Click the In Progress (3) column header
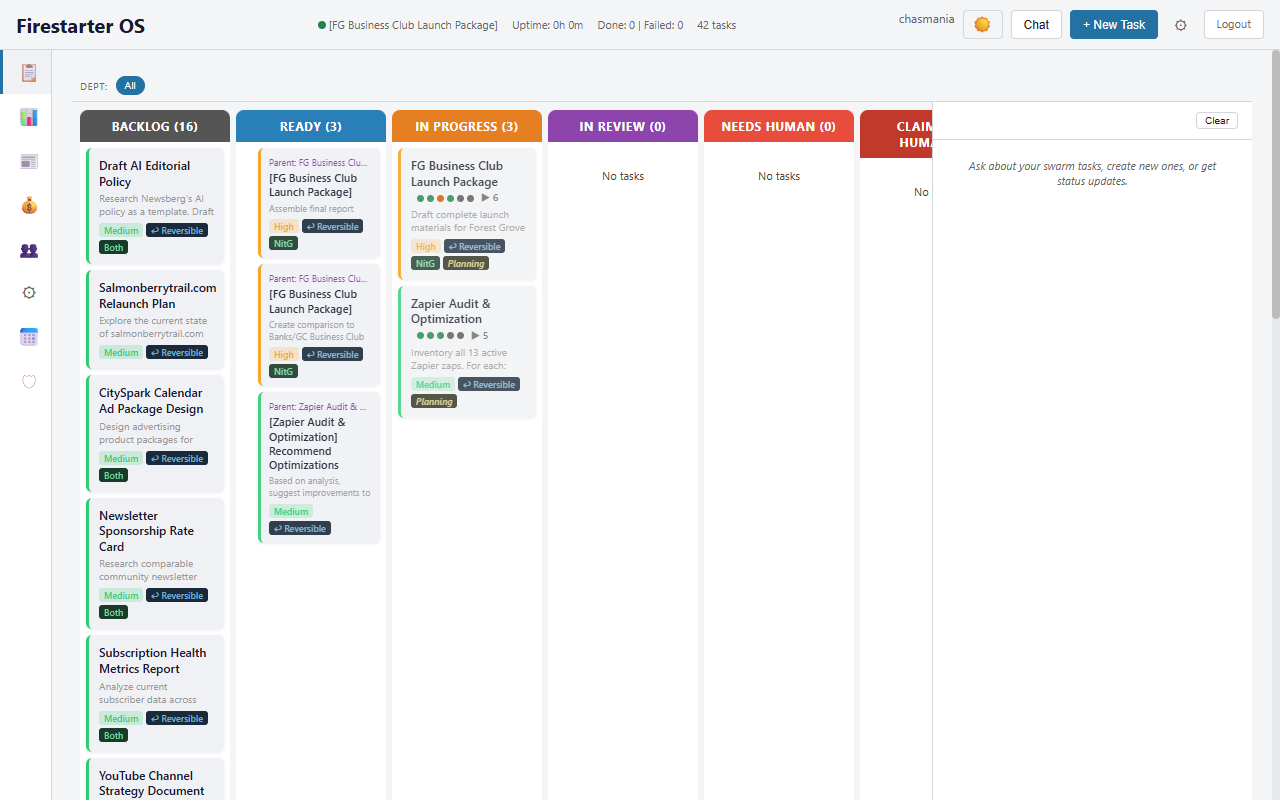The image size is (1280, 800). tap(466, 126)
